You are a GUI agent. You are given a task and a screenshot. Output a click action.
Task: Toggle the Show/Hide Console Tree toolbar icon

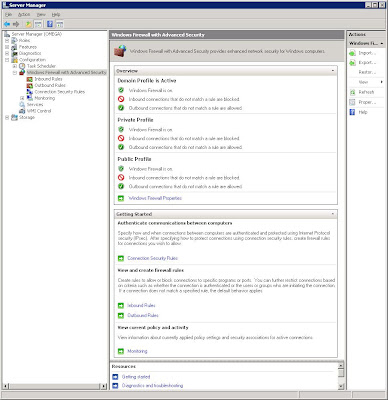click(38, 24)
